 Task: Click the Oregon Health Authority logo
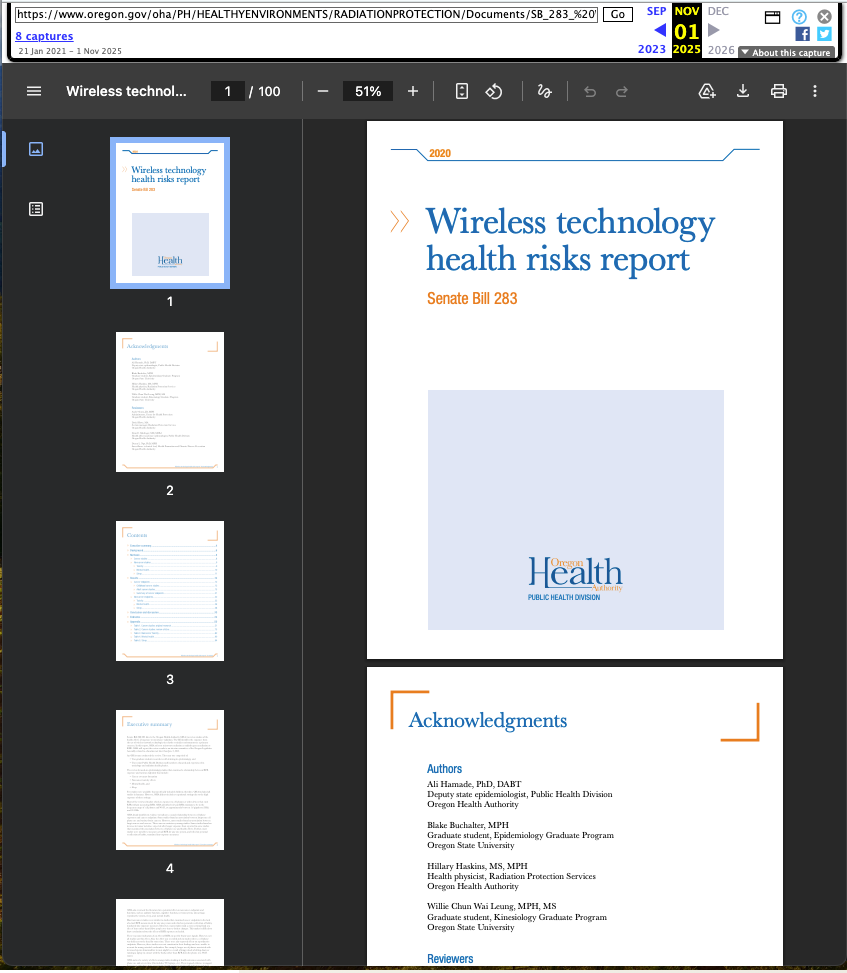point(575,578)
